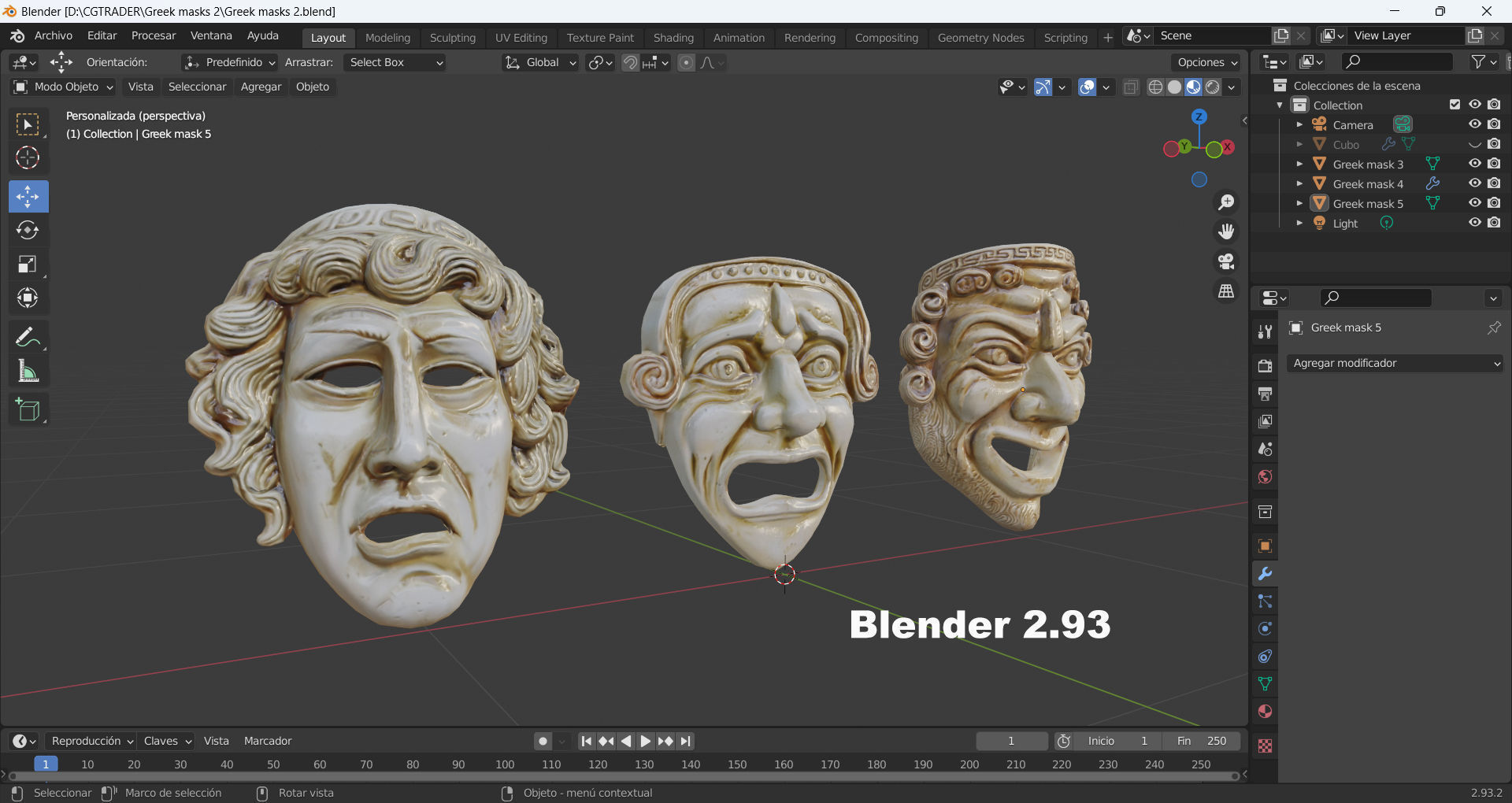The image size is (1512, 803).
Task: Switch to the Geometry Nodes workspace tab
Action: point(980,38)
